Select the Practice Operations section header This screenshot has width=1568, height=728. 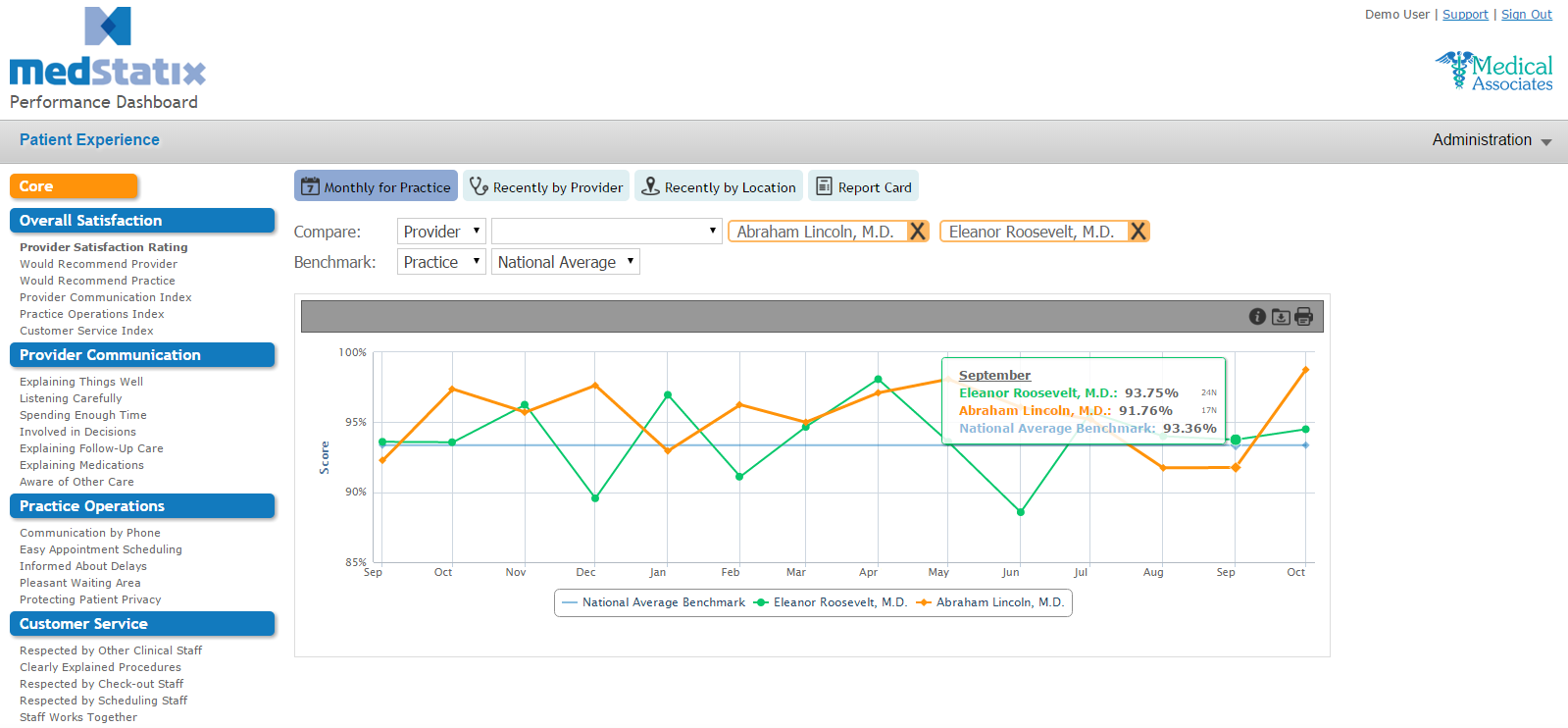(142, 506)
